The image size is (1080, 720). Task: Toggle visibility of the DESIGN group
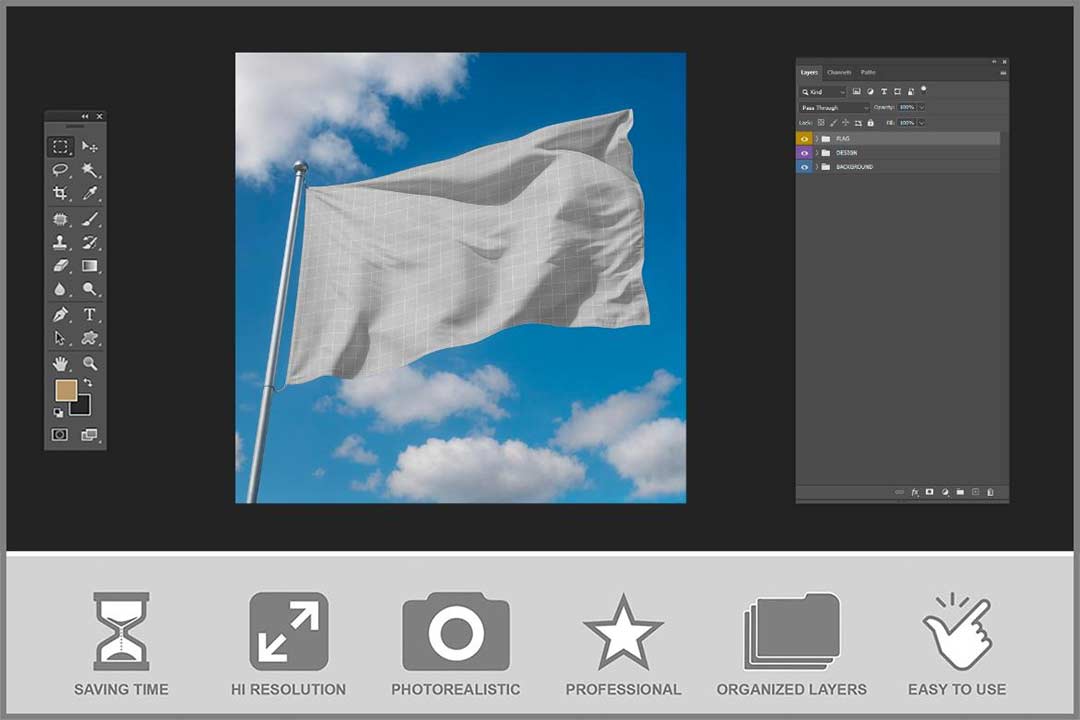pyautogui.click(x=804, y=153)
